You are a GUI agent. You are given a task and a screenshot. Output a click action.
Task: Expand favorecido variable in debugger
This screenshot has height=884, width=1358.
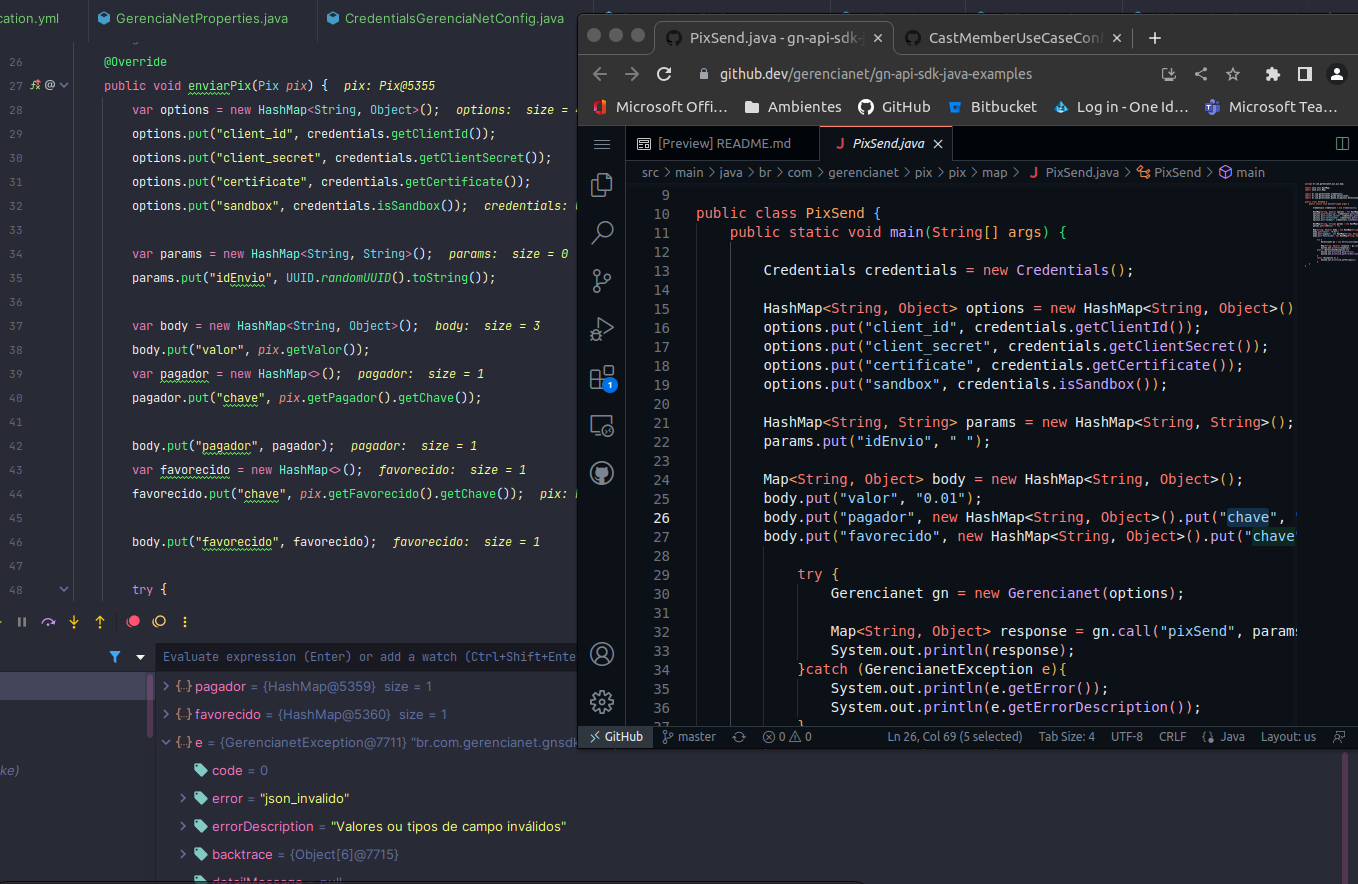166,715
